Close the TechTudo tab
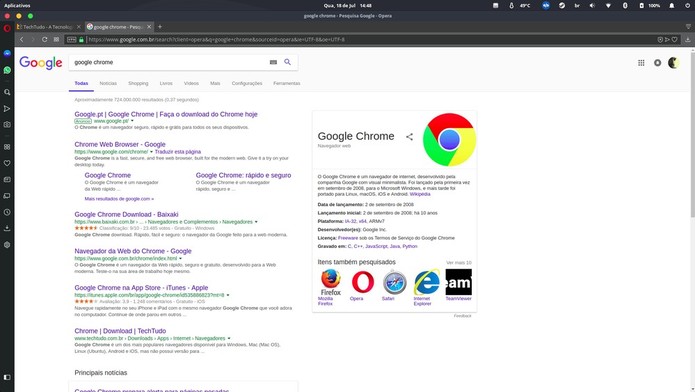The image size is (695, 392). point(78,27)
